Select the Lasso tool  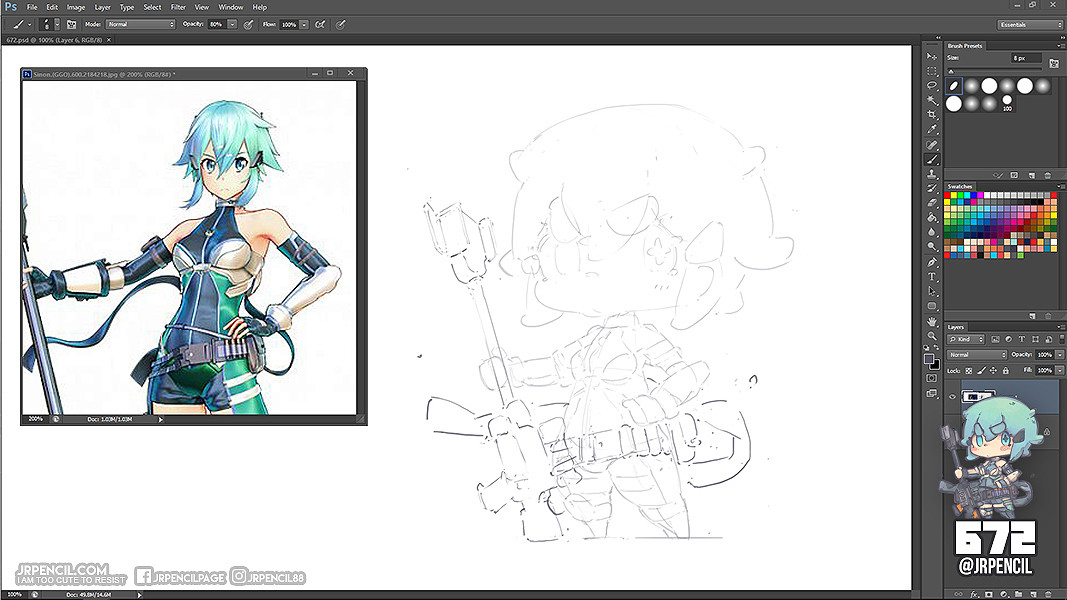point(932,86)
